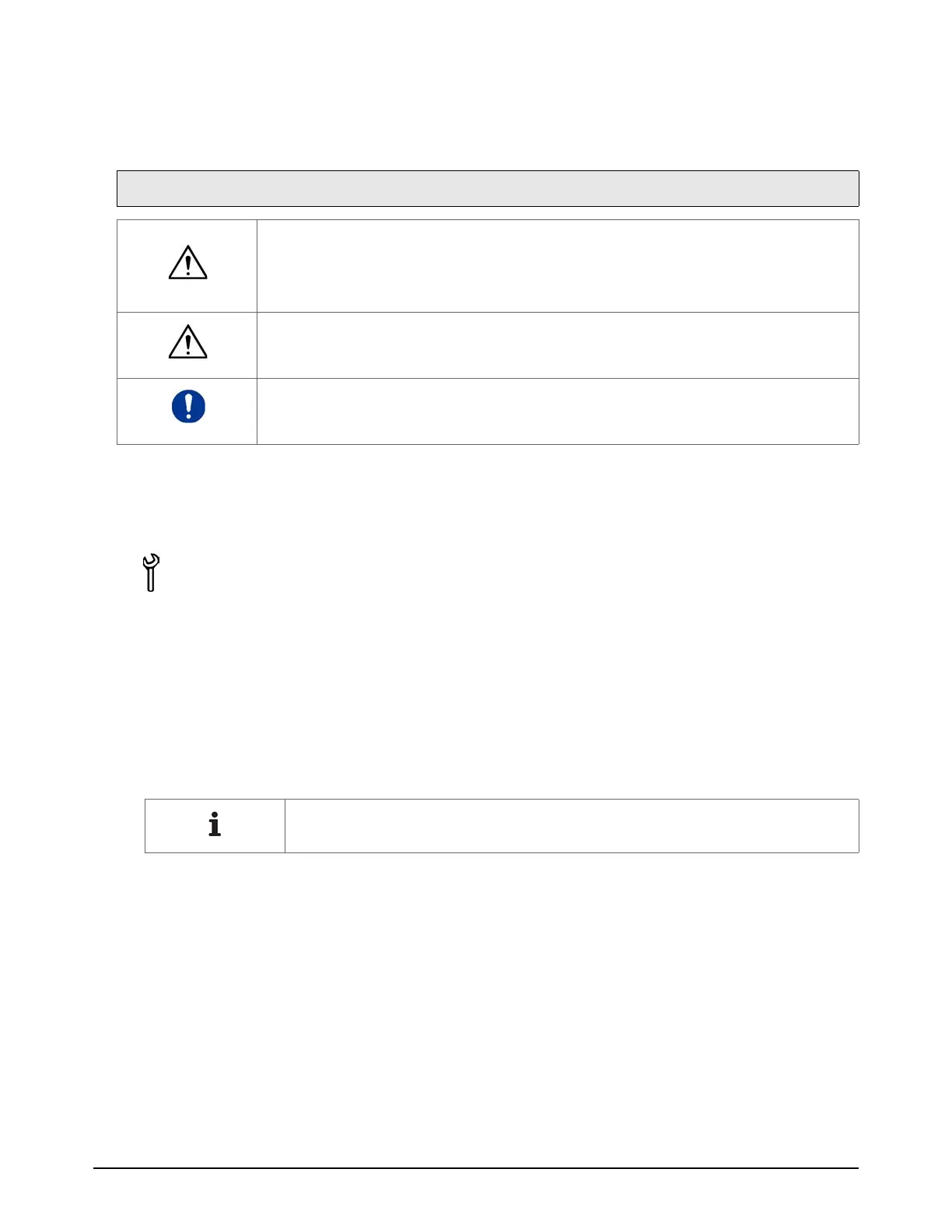Viewport: 952px width, 1232px height.
Task: Select the empty cell next to the blue exclamation symbol
Action: tap(558, 411)
